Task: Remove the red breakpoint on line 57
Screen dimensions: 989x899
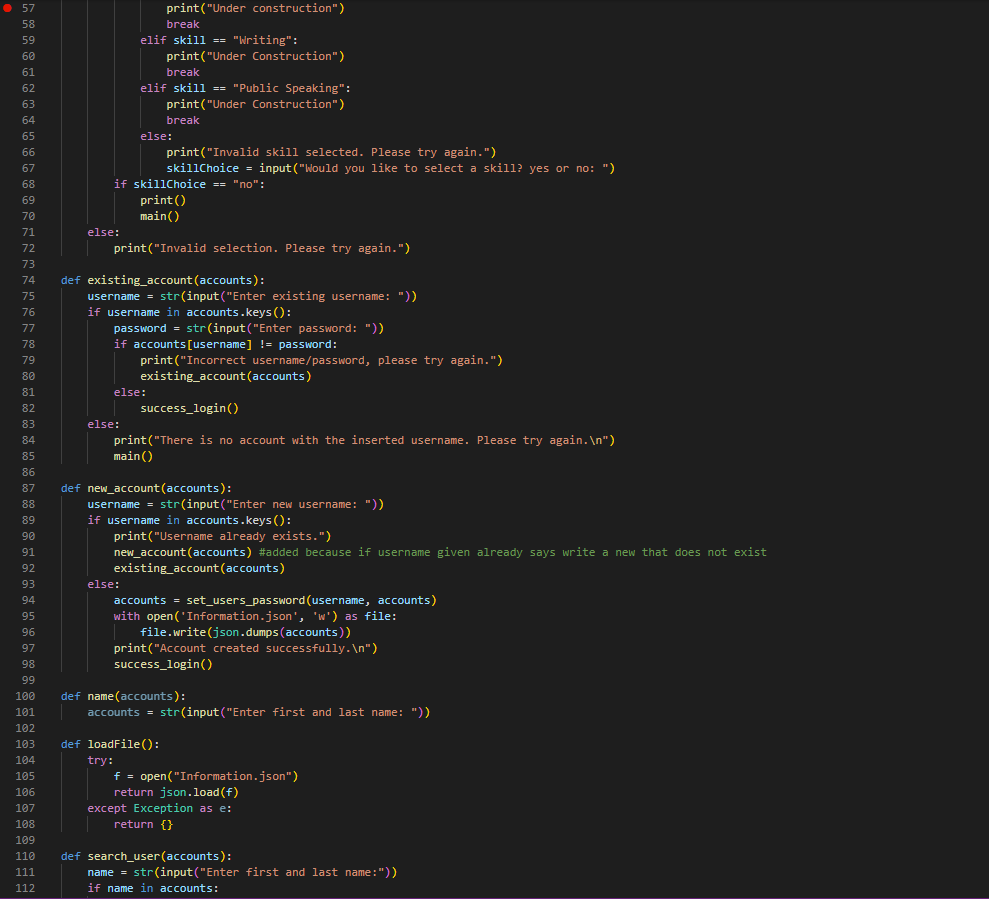Action: click(8, 8)
